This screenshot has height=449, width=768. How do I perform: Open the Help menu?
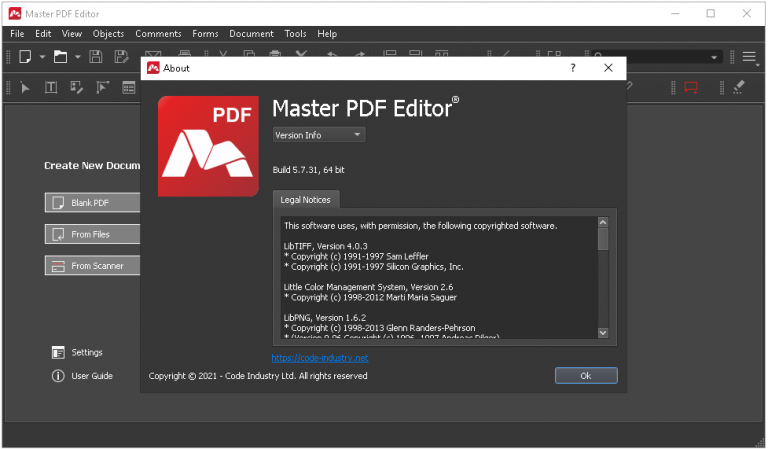pyautogui.click(x=327, y=34)
